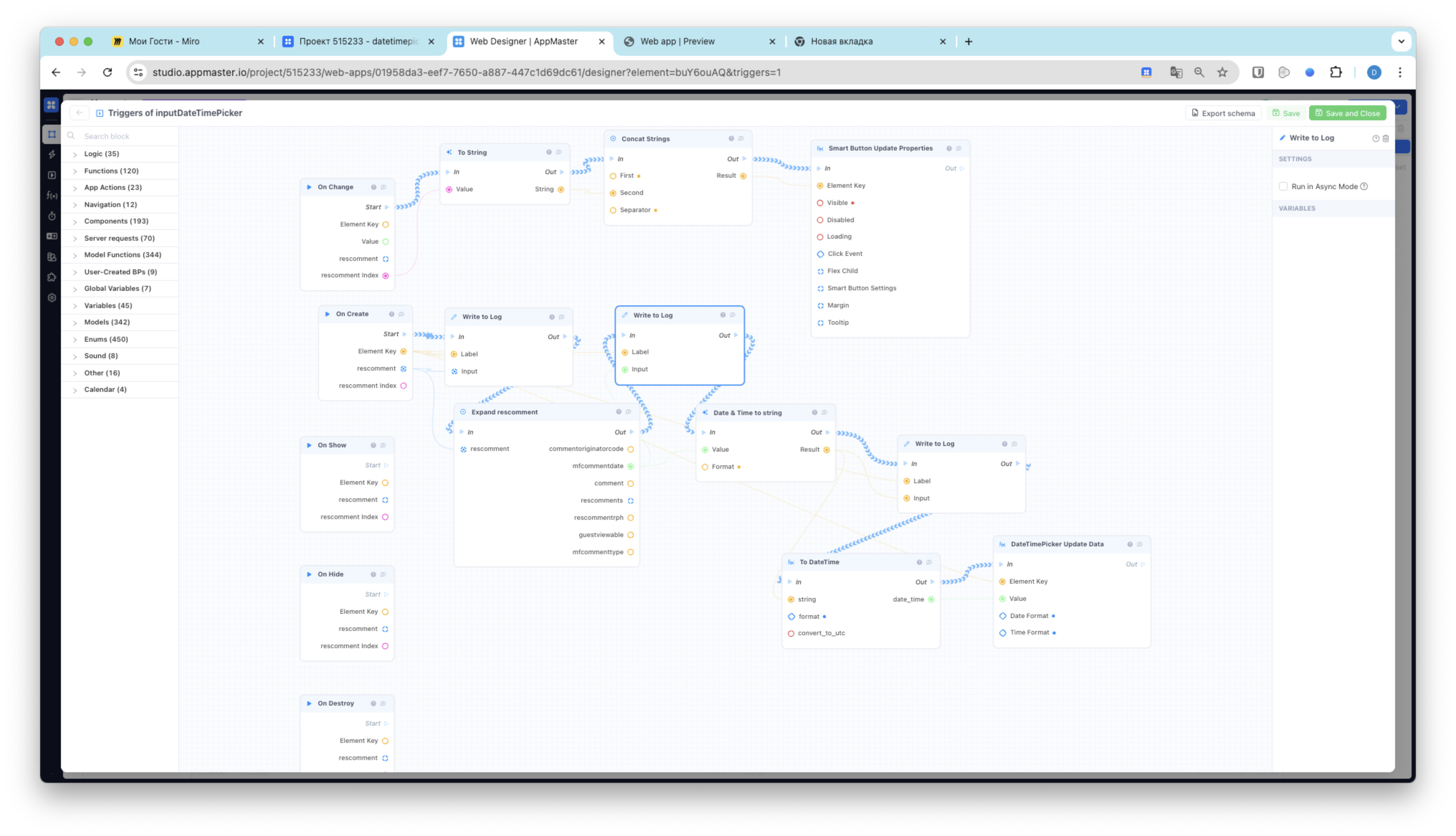The image size is (1456, 836).
Task: Click the Result output pin on Concat Strings
Action: click(743, 176)
